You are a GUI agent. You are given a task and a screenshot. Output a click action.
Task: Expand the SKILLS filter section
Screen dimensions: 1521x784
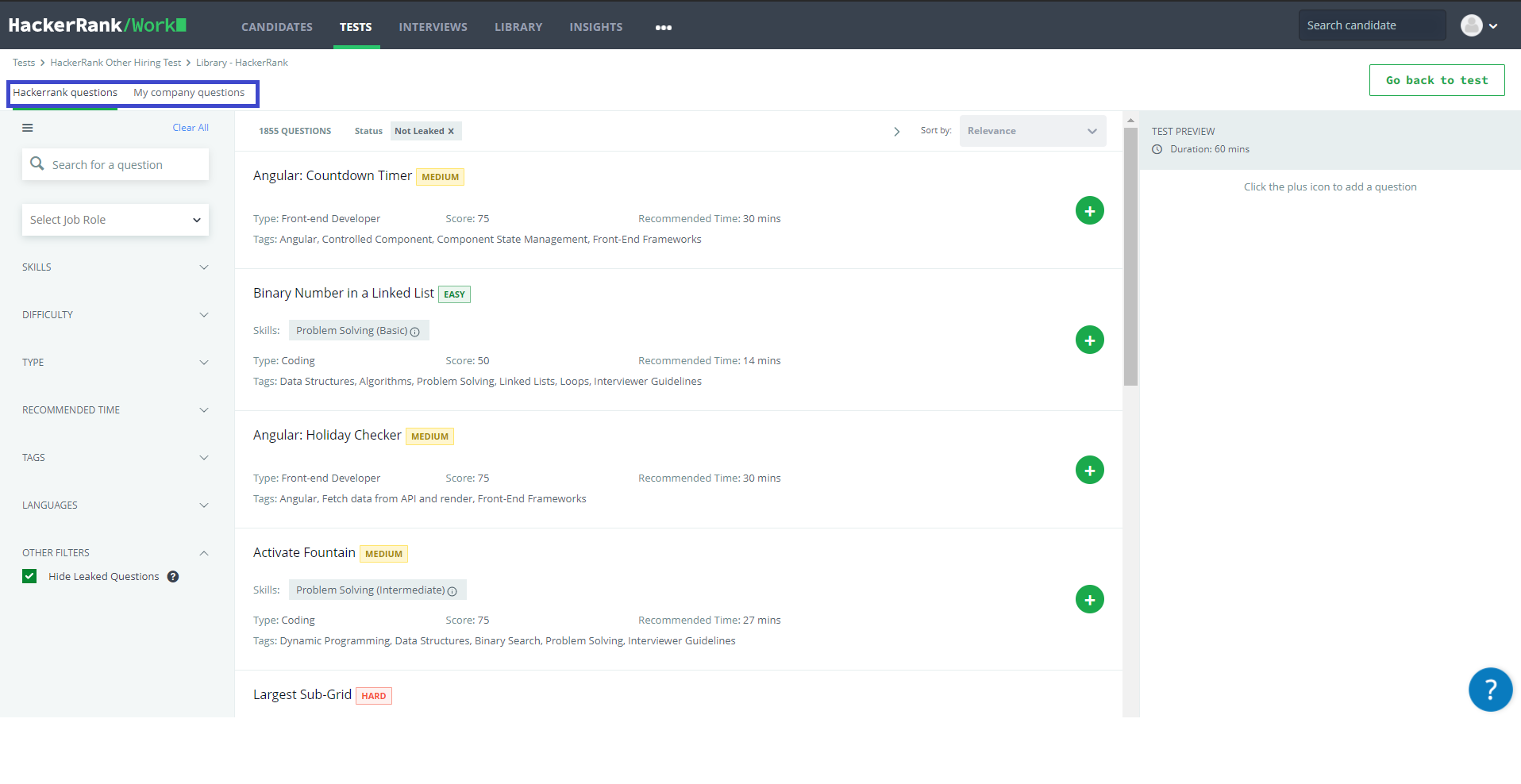tap(115, 267)
